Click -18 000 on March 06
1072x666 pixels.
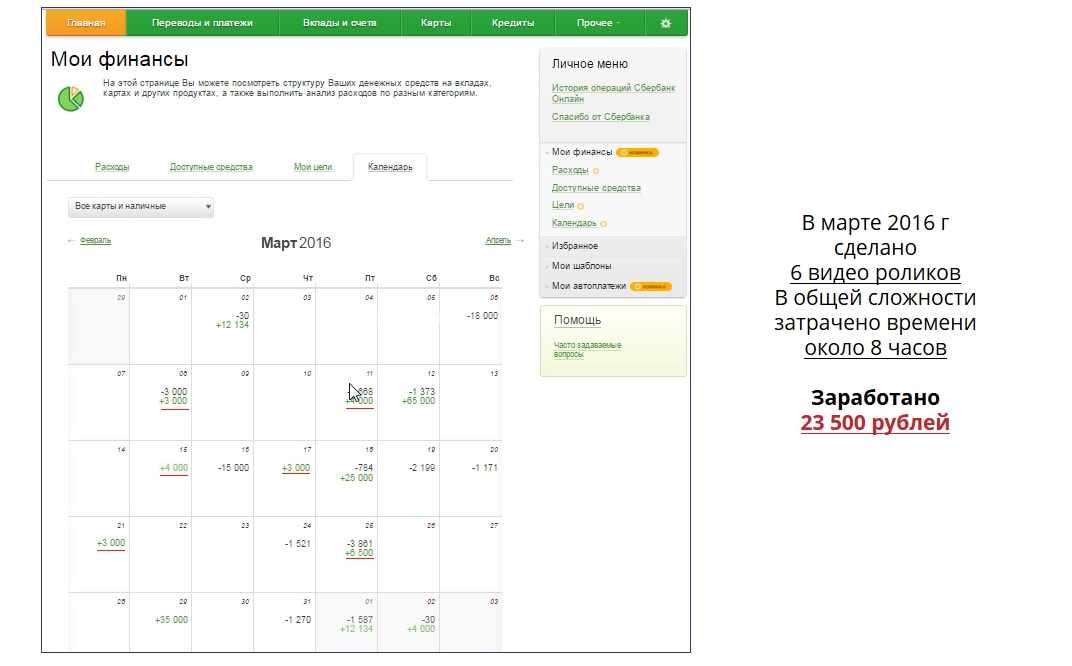pyautogui.click(x=483, y=316)
